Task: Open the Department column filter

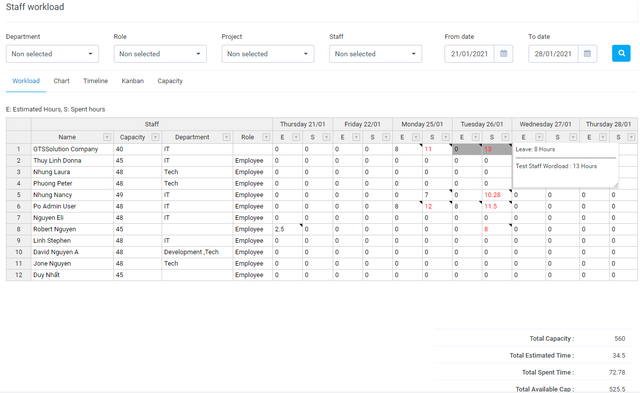Action: coord(226,137)
